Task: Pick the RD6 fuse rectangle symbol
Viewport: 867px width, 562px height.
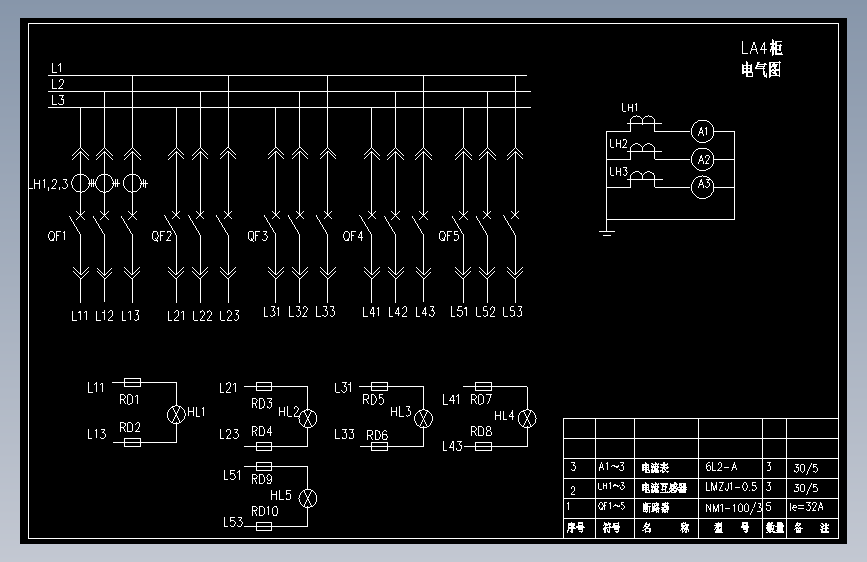Action: coord(379,446)
